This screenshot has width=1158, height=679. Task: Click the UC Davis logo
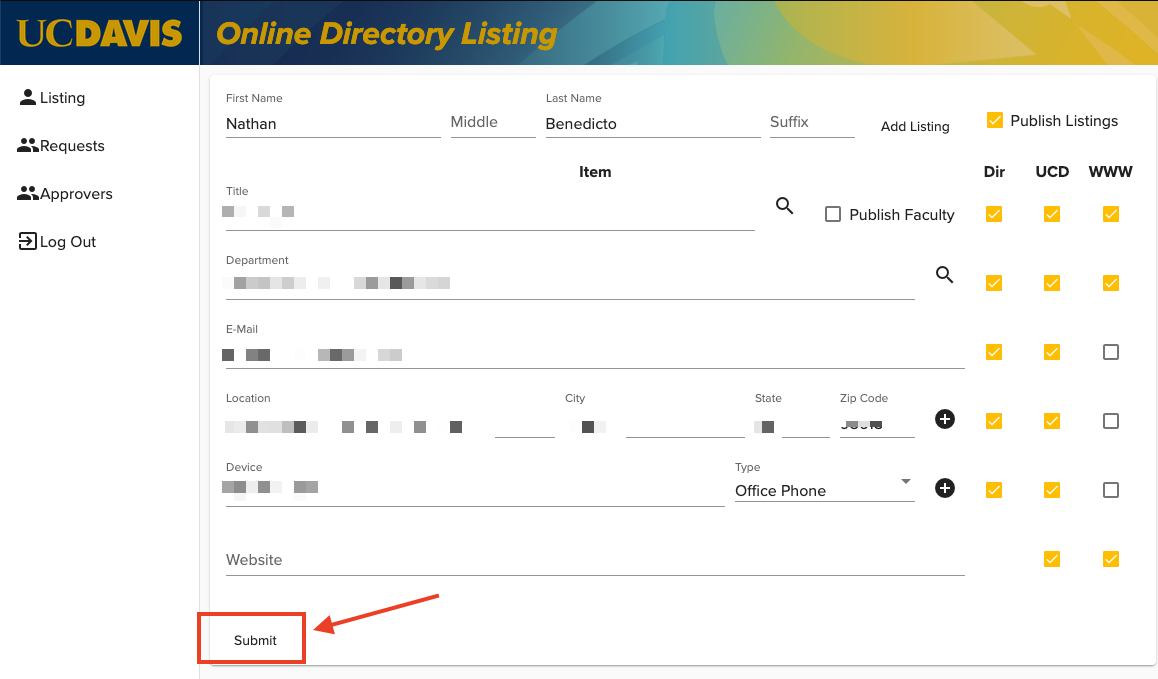coord(99,33)
